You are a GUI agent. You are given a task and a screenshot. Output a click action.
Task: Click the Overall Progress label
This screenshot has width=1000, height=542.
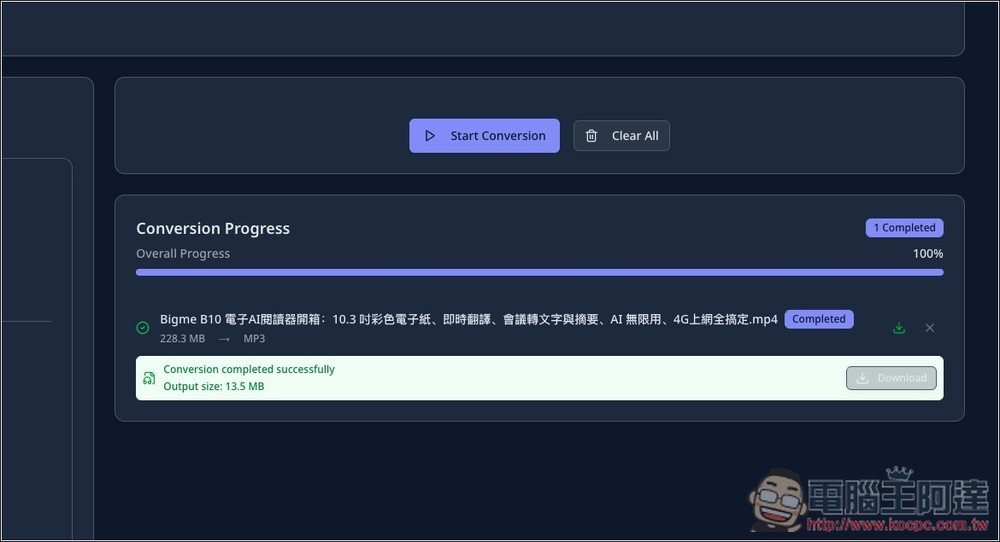click(x=183, y=254)
